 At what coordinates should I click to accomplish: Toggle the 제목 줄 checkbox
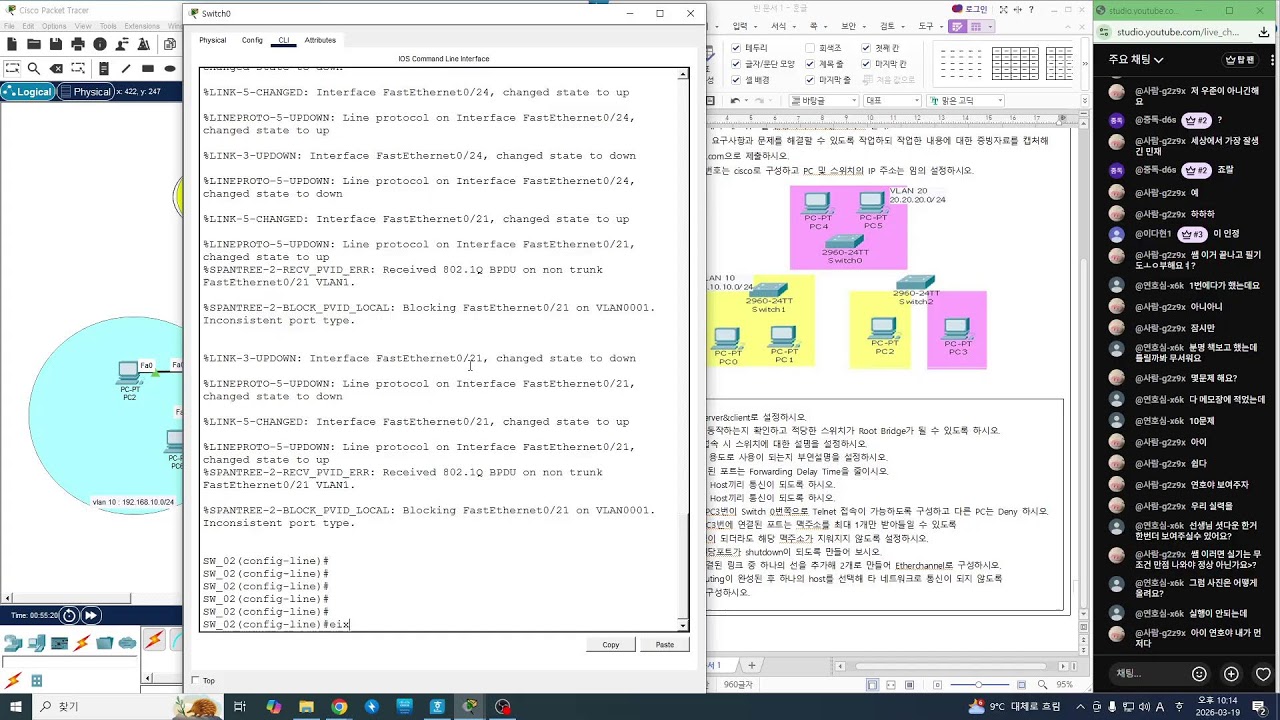[x=809, y=64]
